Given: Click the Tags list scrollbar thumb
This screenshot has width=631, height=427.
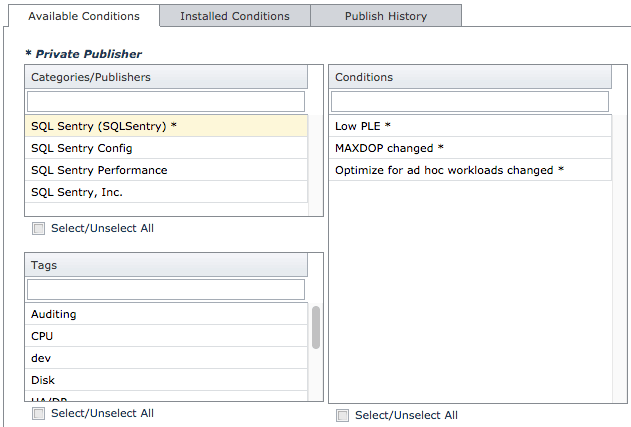Looking at the screenshot, I should [x=316, y=327].
